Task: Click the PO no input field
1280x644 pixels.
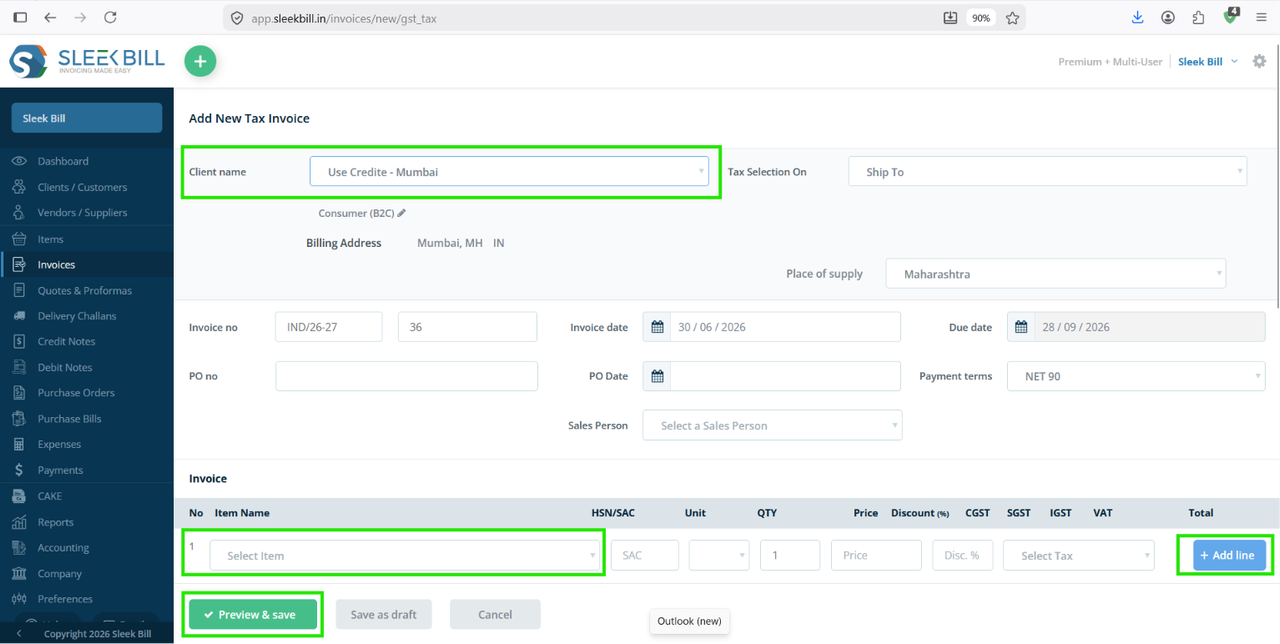Action: point(406,376)
